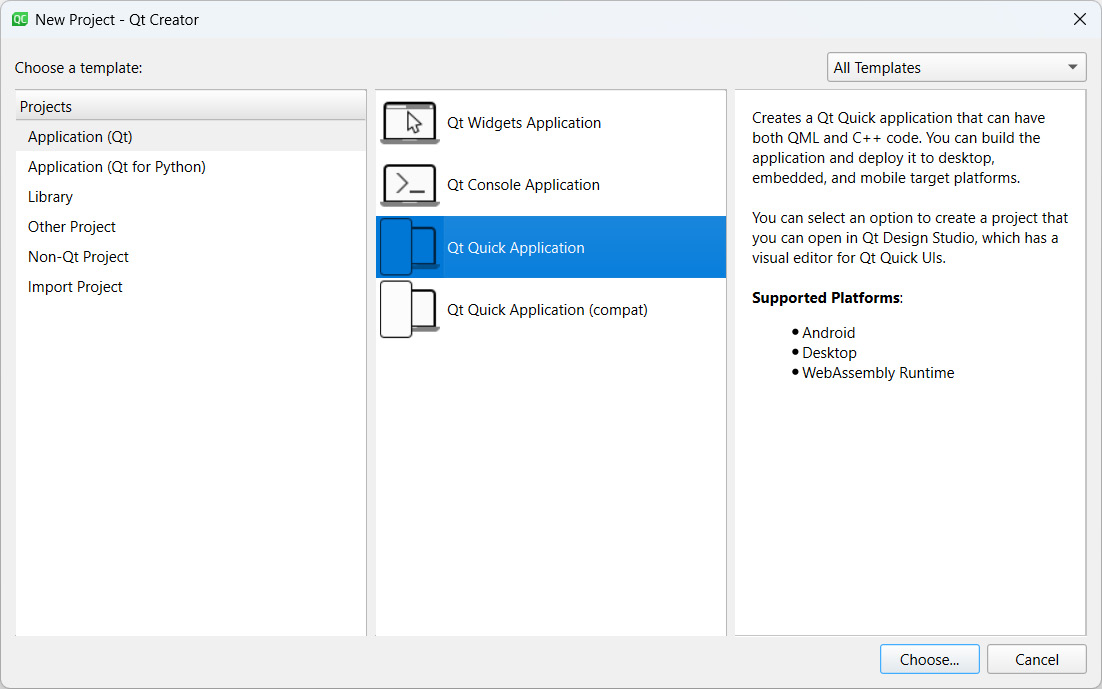1102x689 pixels.
Task: Select Application (Qt for Python) category
Action: [x=190, y=167]
